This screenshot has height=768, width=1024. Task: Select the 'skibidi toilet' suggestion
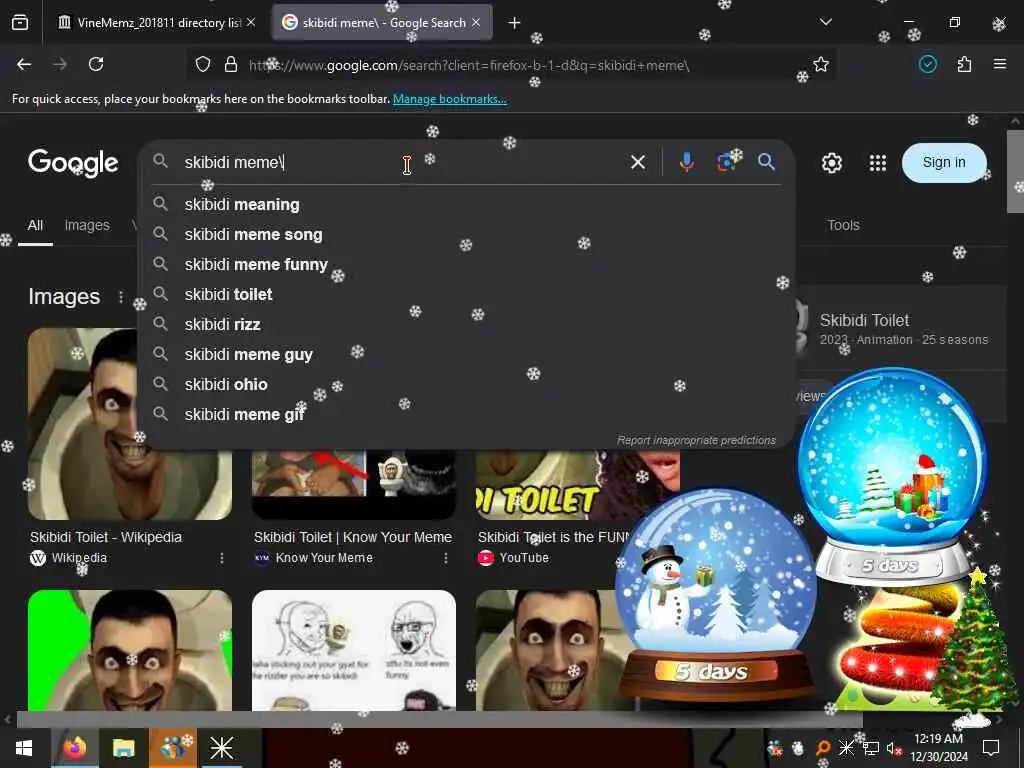466,295
